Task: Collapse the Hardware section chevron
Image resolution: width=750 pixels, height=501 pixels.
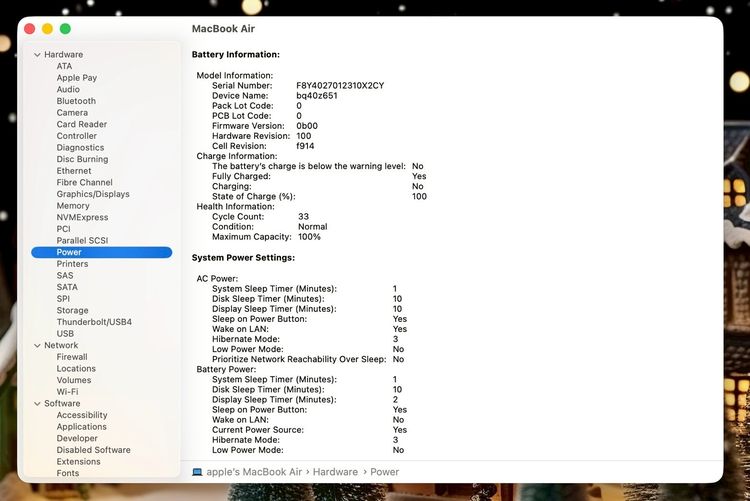Action: pyautogui.click(x=37, y=55)
